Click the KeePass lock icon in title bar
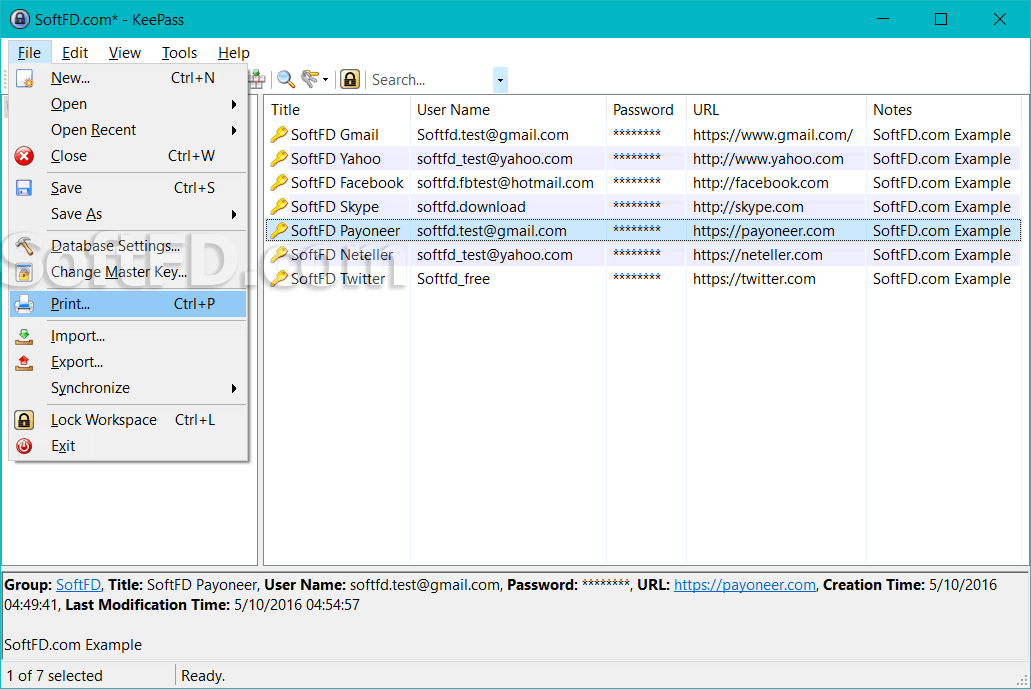 tap(20, 19)
